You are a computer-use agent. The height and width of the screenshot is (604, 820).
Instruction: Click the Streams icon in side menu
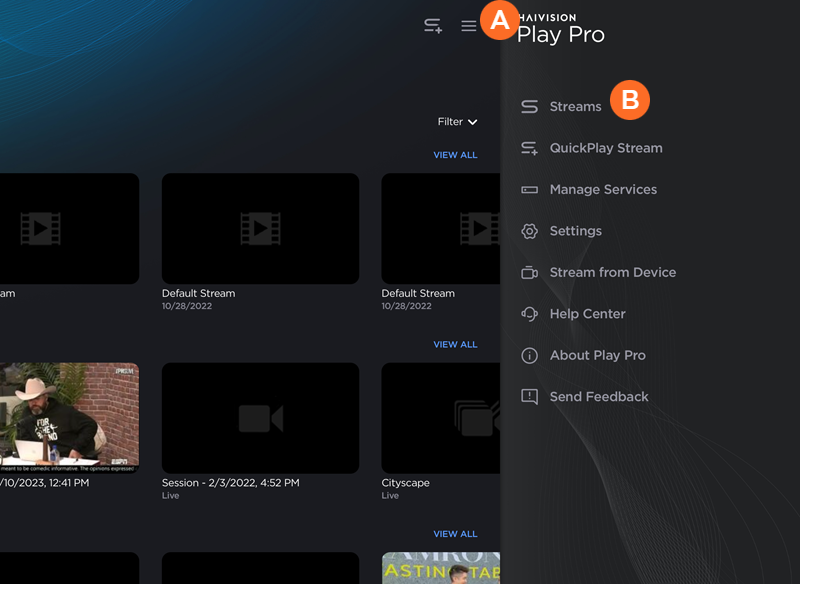(530, 107)
